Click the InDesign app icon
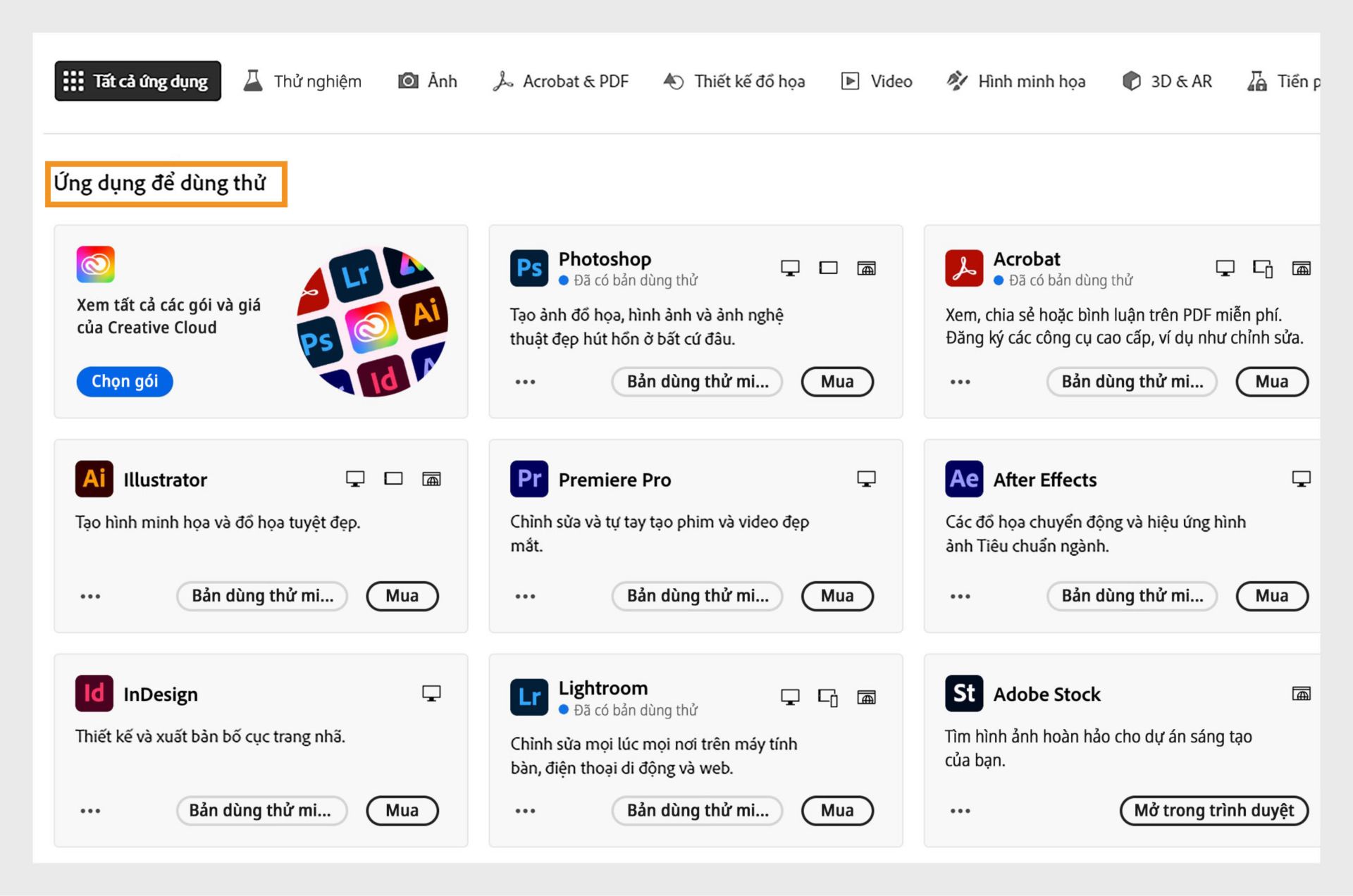1353x896 pixels. tap(94, 693)
